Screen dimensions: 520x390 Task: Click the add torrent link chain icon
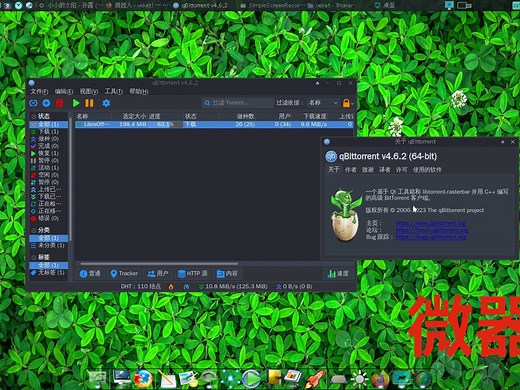(33, 103)
